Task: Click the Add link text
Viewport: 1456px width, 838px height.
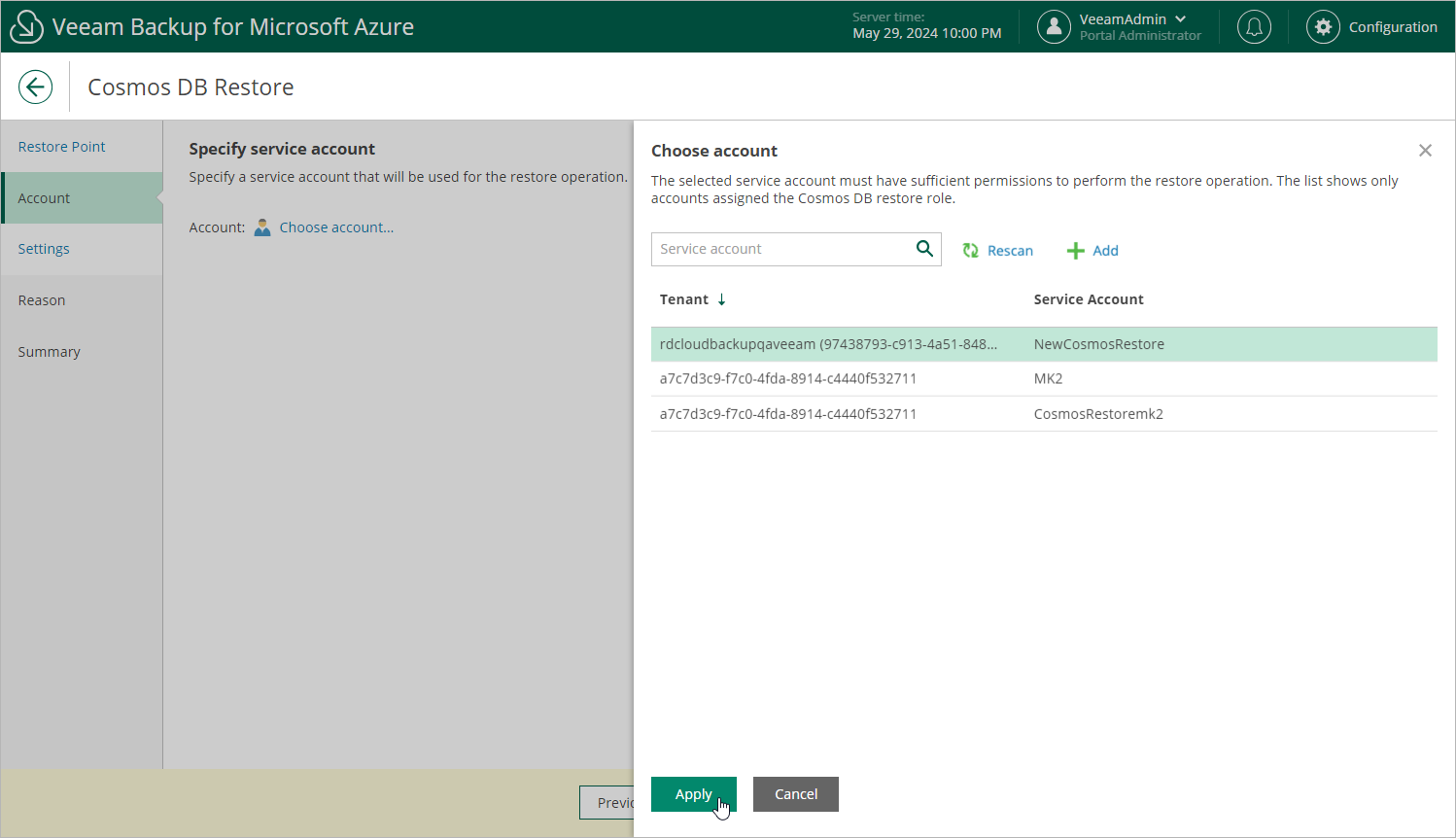Action: coord(1105,251)
